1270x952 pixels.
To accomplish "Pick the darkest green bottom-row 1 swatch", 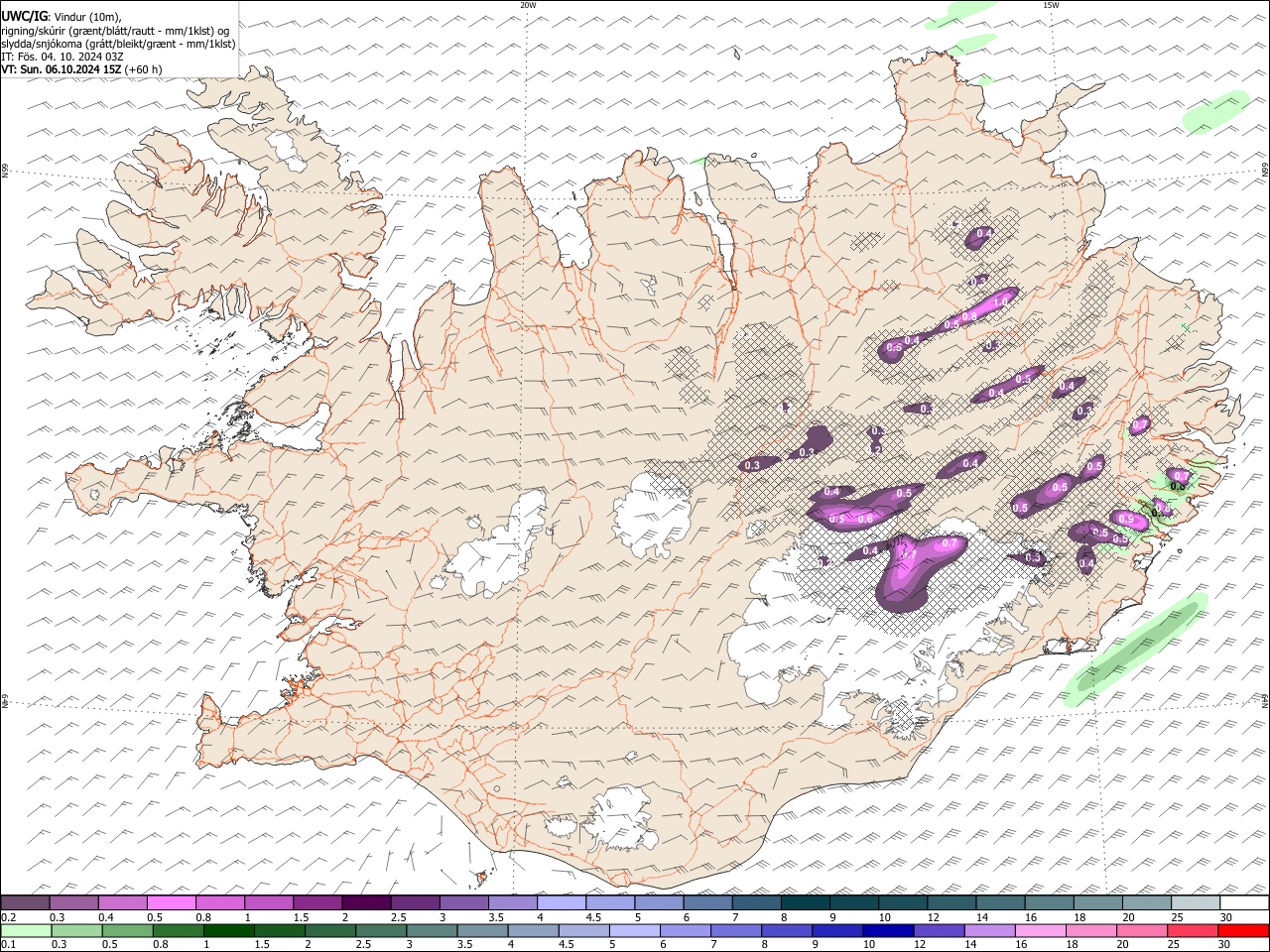I will (x=228, y=930).
